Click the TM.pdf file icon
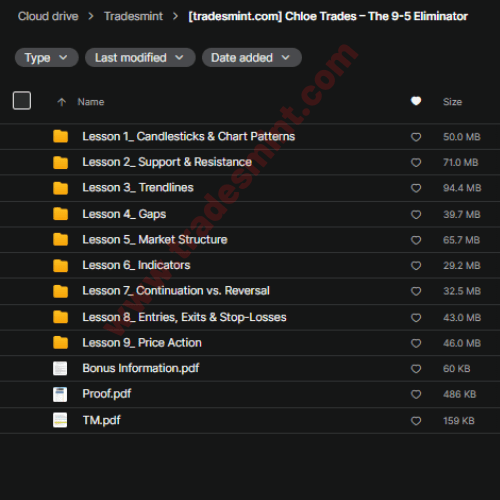500x500 pixels. [x=60, y=420]
